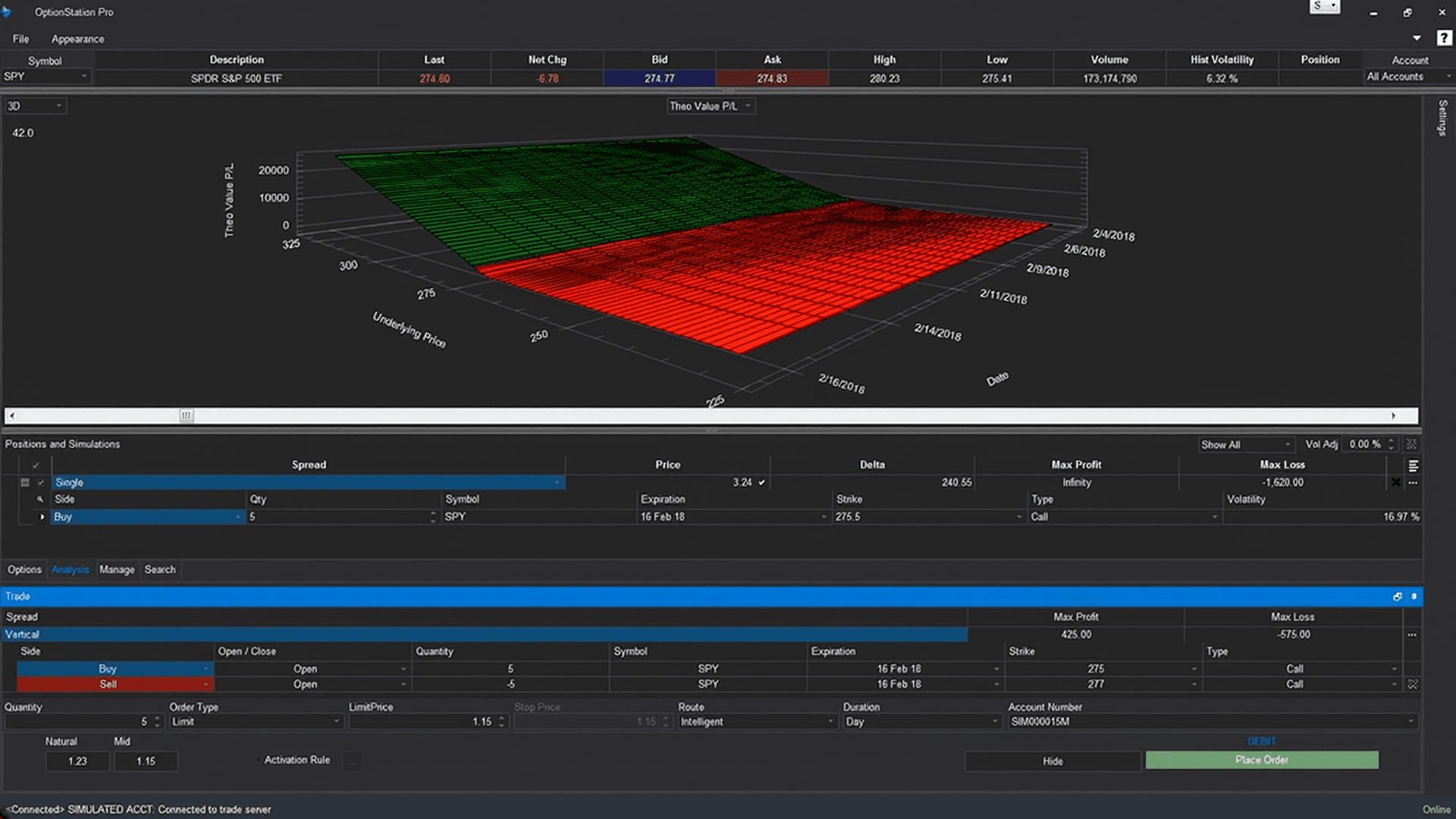This screenshot has height=819, width=1456.
Task: Clear the Vol Adj using reset icon
Action: (x=1411, y=444)
